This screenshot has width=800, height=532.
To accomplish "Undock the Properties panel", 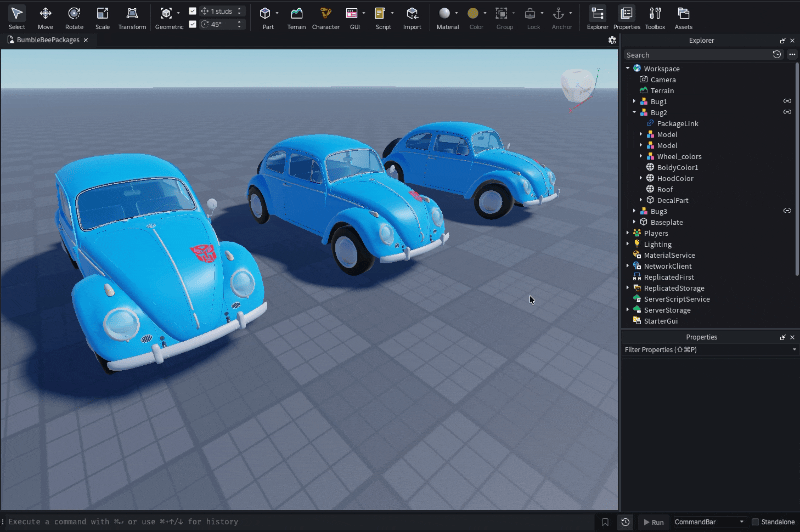I will tap(783, 337).
